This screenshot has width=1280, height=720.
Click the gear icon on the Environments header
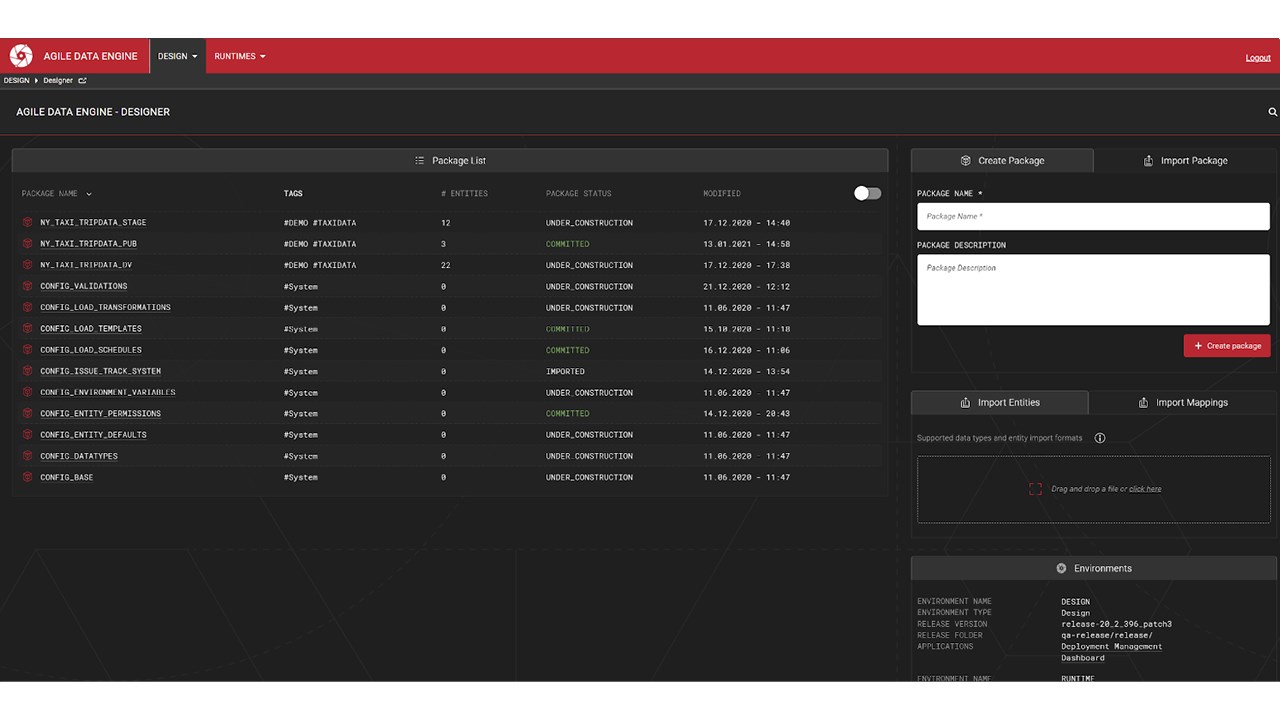click(x=1061, y=568)
